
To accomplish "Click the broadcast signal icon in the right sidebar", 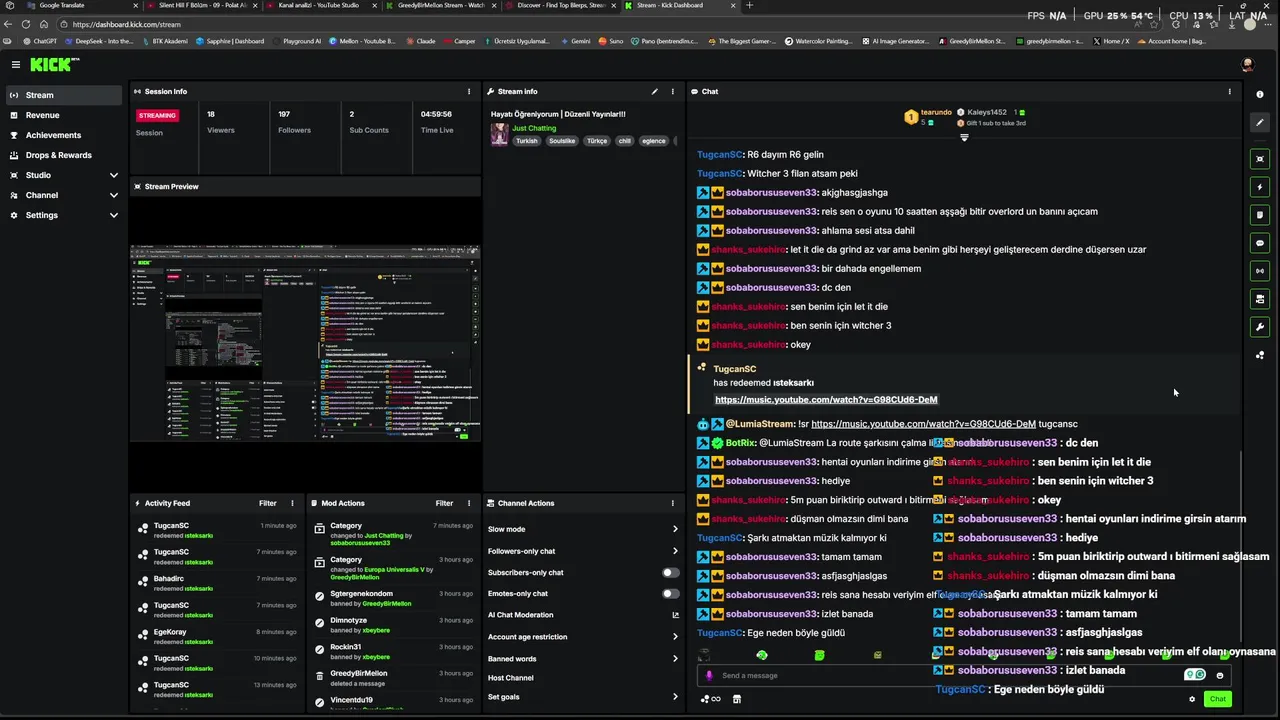I will [1260, 270].
